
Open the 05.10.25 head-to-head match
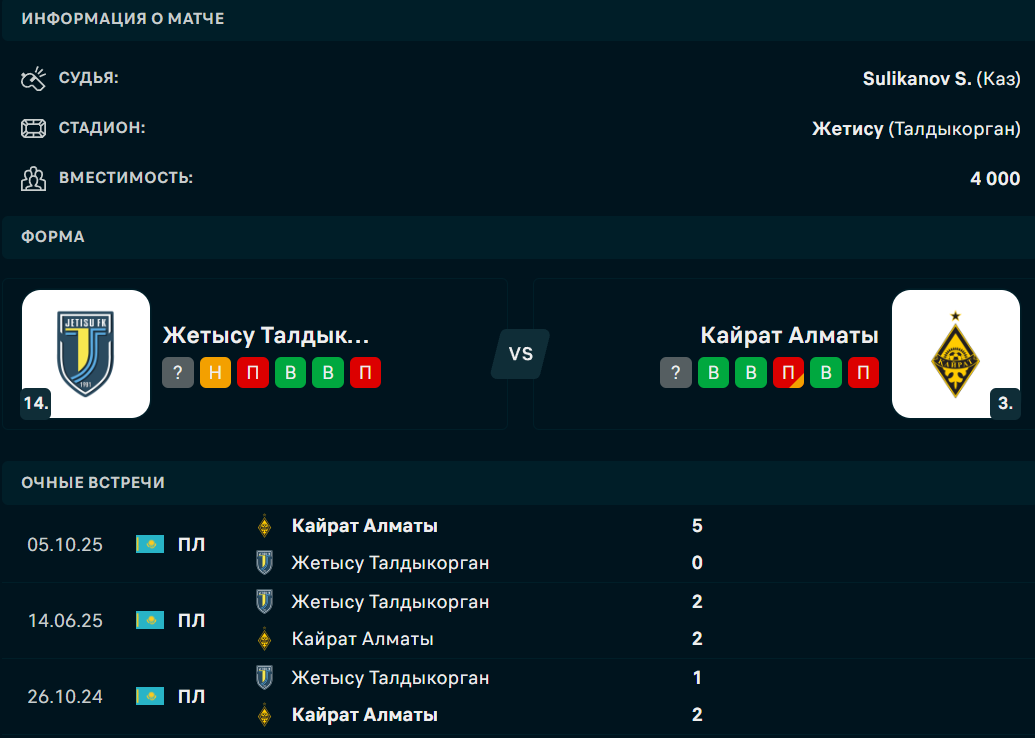(65, 545)
